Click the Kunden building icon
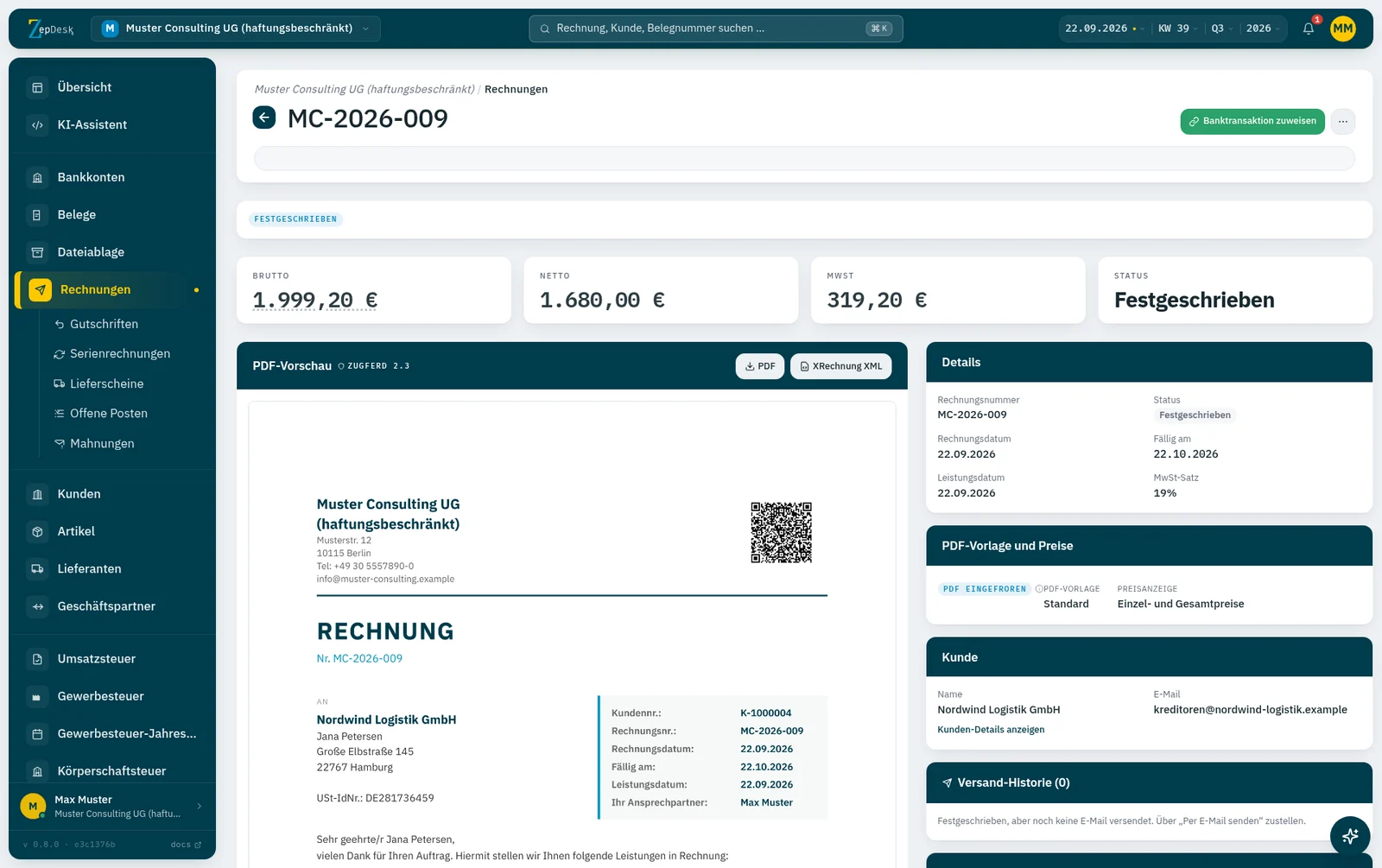 pyautogui.click(x=37, y=494)
